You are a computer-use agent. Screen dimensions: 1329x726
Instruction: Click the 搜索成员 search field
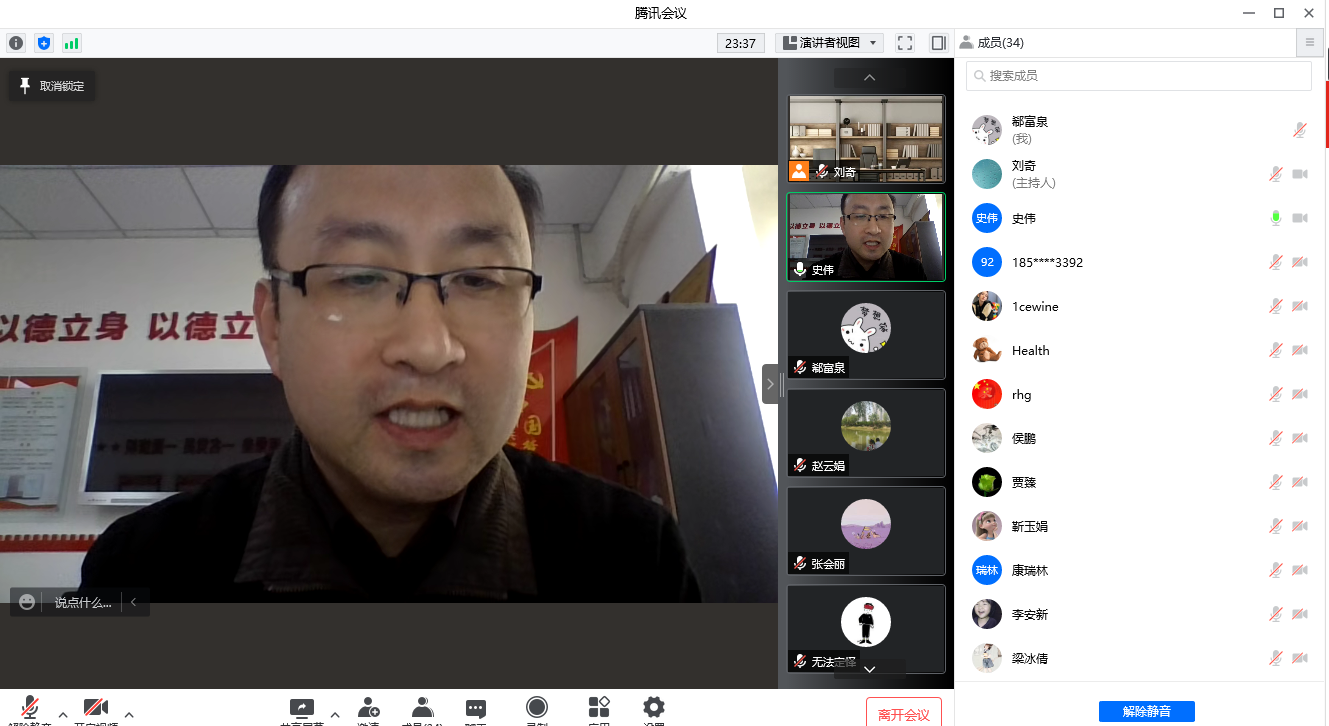pyautogui.click(x=1138, y=76)
